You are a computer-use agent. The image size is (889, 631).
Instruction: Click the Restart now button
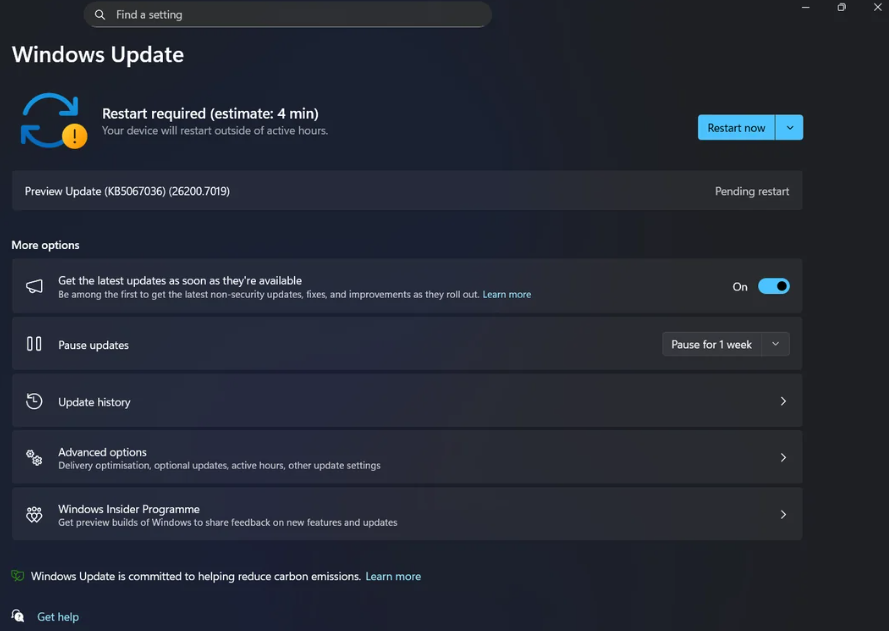(736, 128)
